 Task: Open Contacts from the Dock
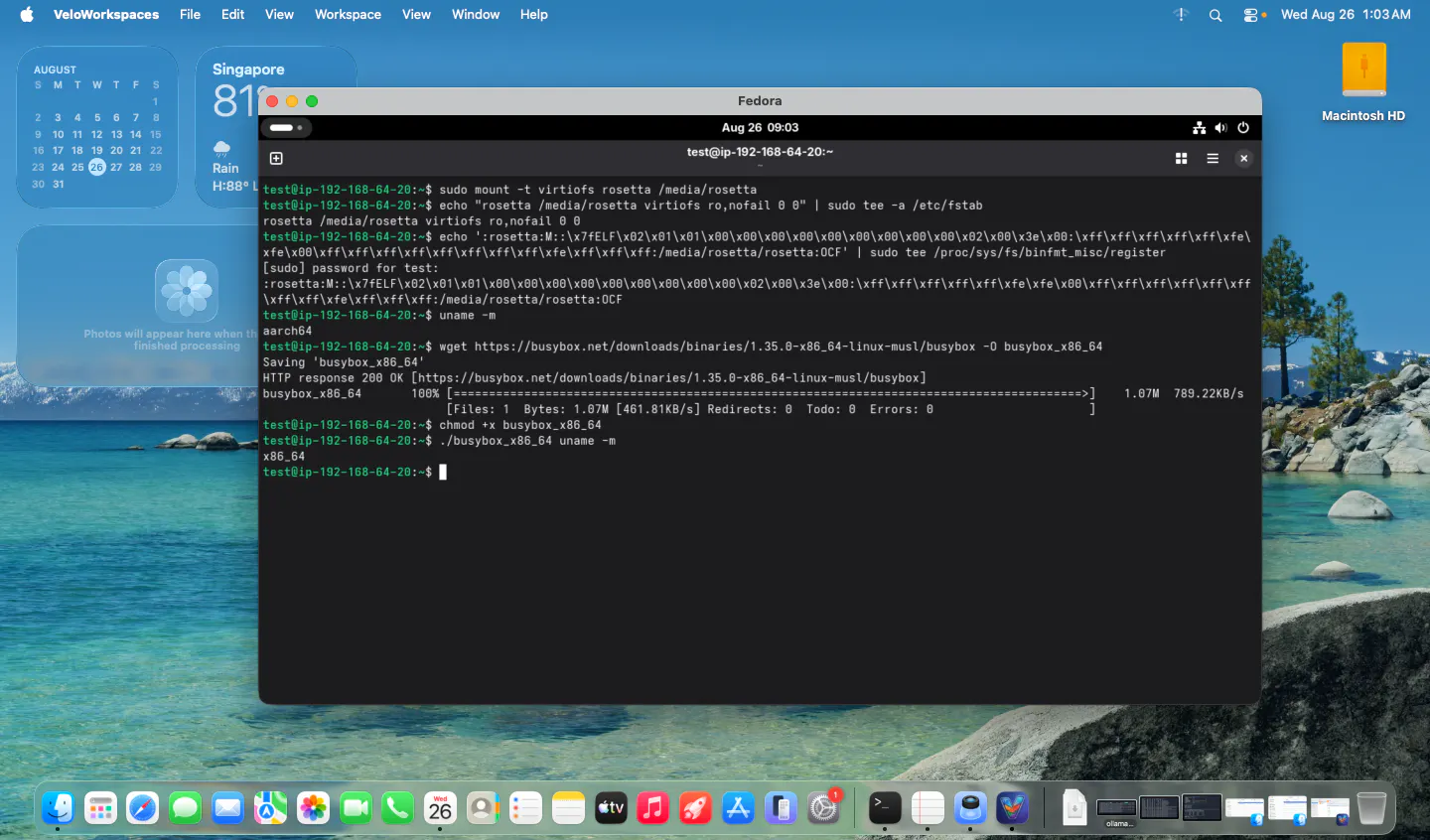483,808
